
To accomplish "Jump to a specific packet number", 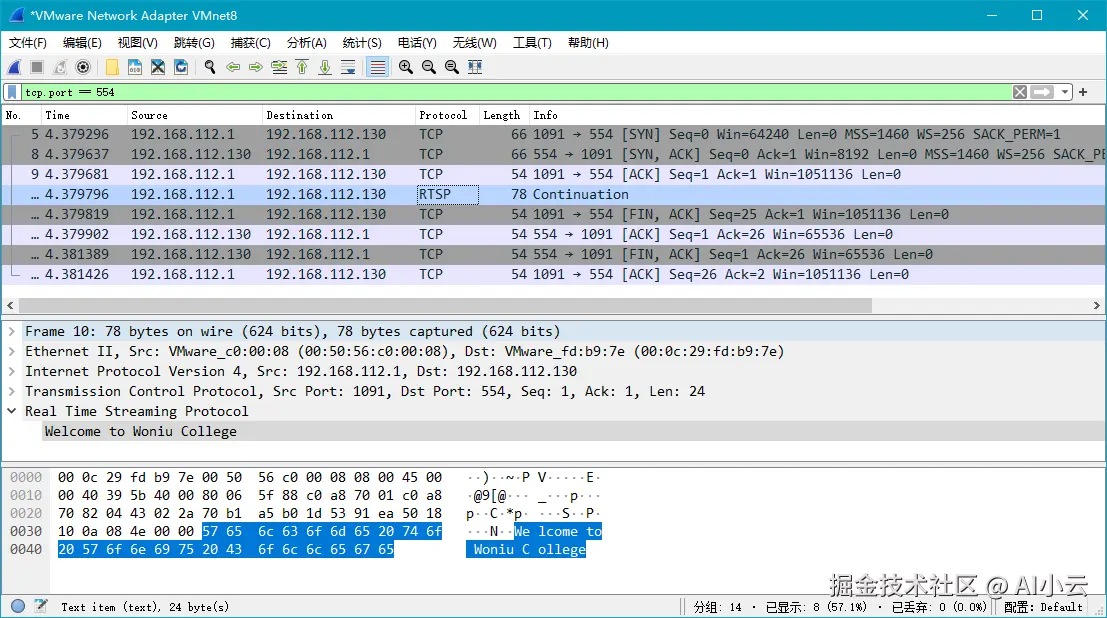I will click(x=279, y=67).
